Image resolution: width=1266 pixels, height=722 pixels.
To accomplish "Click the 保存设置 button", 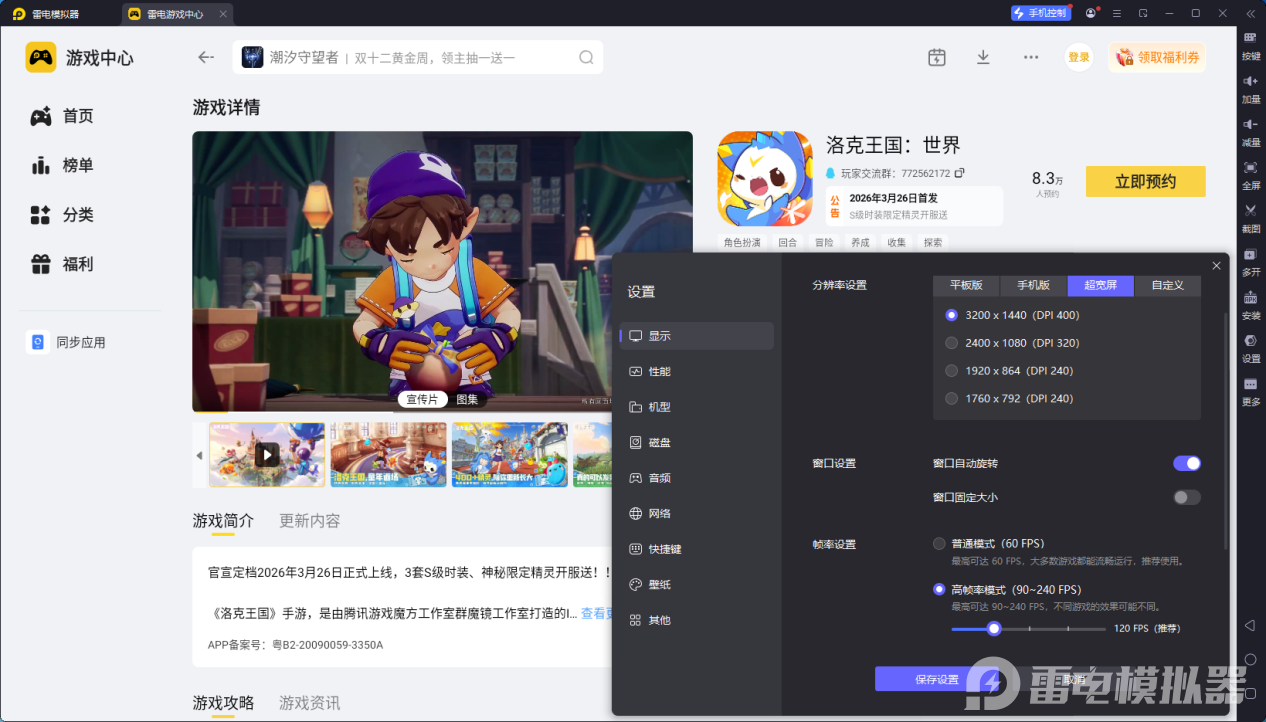I will click(x=936, y=679).
